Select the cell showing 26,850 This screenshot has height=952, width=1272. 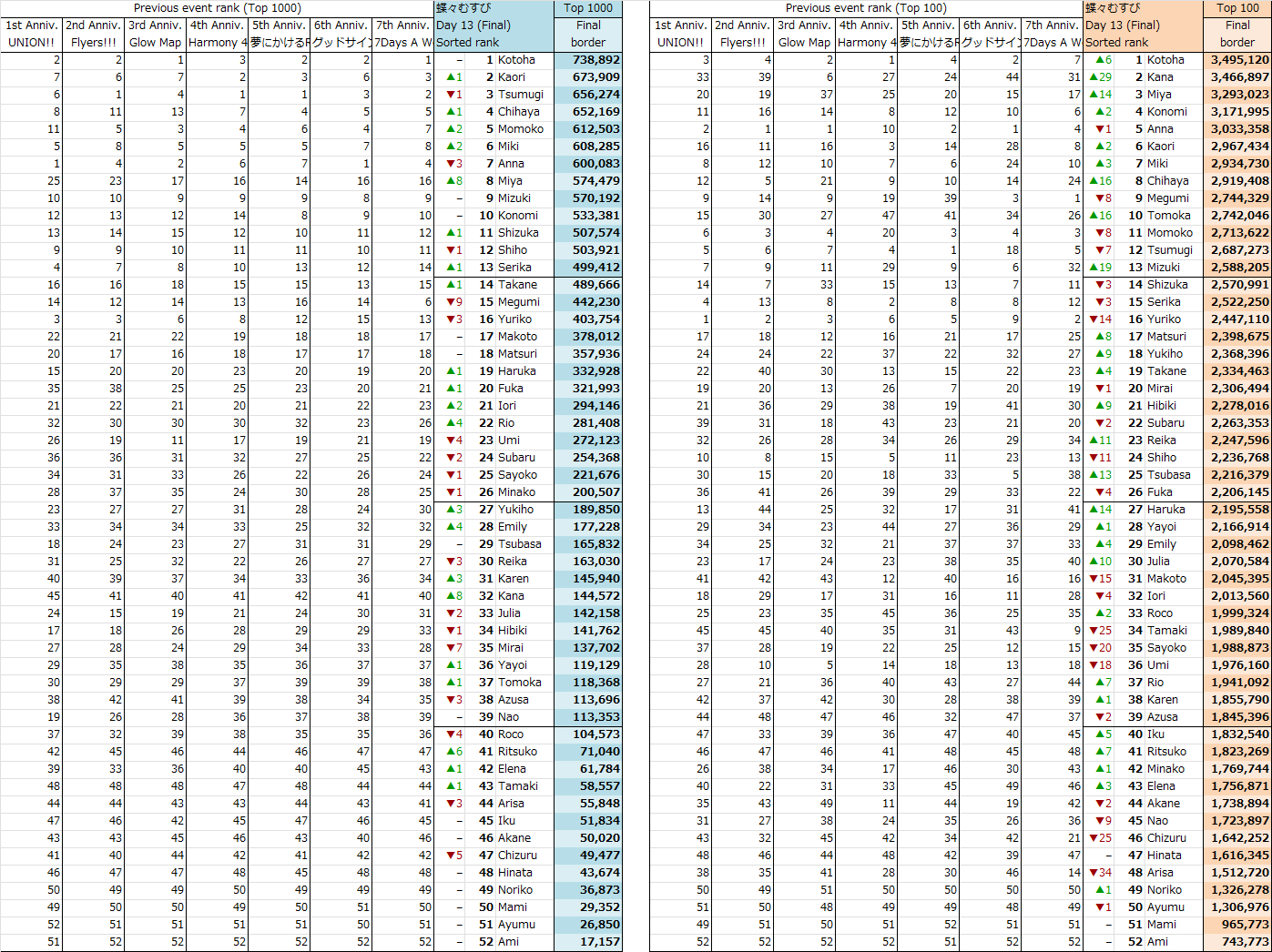click(x=588, y=925)
